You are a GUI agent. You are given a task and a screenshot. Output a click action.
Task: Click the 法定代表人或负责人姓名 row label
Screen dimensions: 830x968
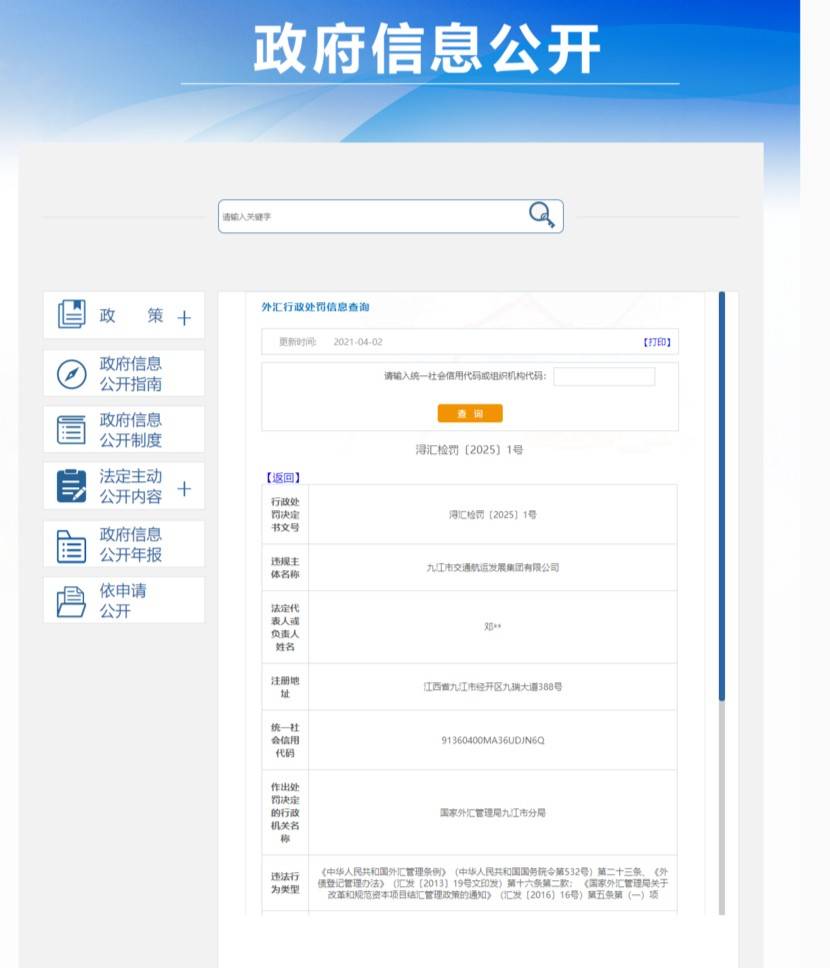pyautogui.click(x=285, y=627)
